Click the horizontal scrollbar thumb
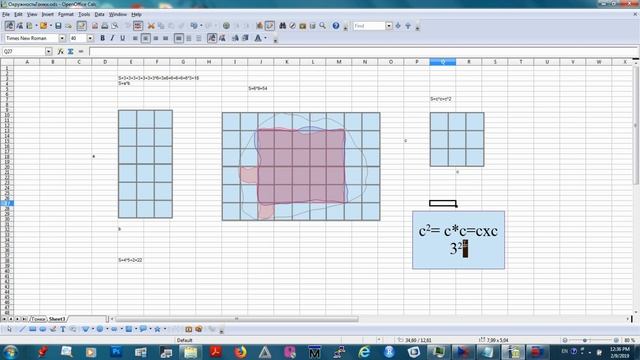640x360 pixels. [x=237, y=319]
